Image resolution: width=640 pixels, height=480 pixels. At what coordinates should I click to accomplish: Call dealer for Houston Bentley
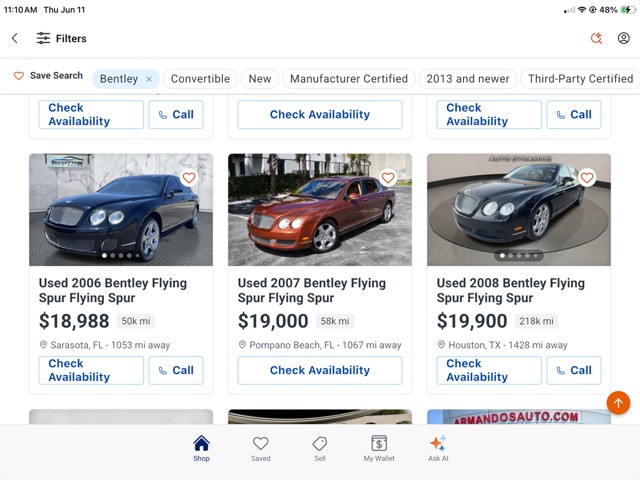pos(574,370)
